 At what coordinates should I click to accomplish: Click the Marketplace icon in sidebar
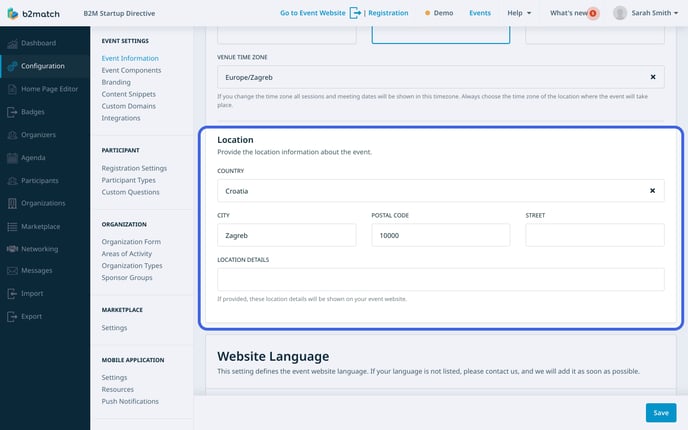12,226
